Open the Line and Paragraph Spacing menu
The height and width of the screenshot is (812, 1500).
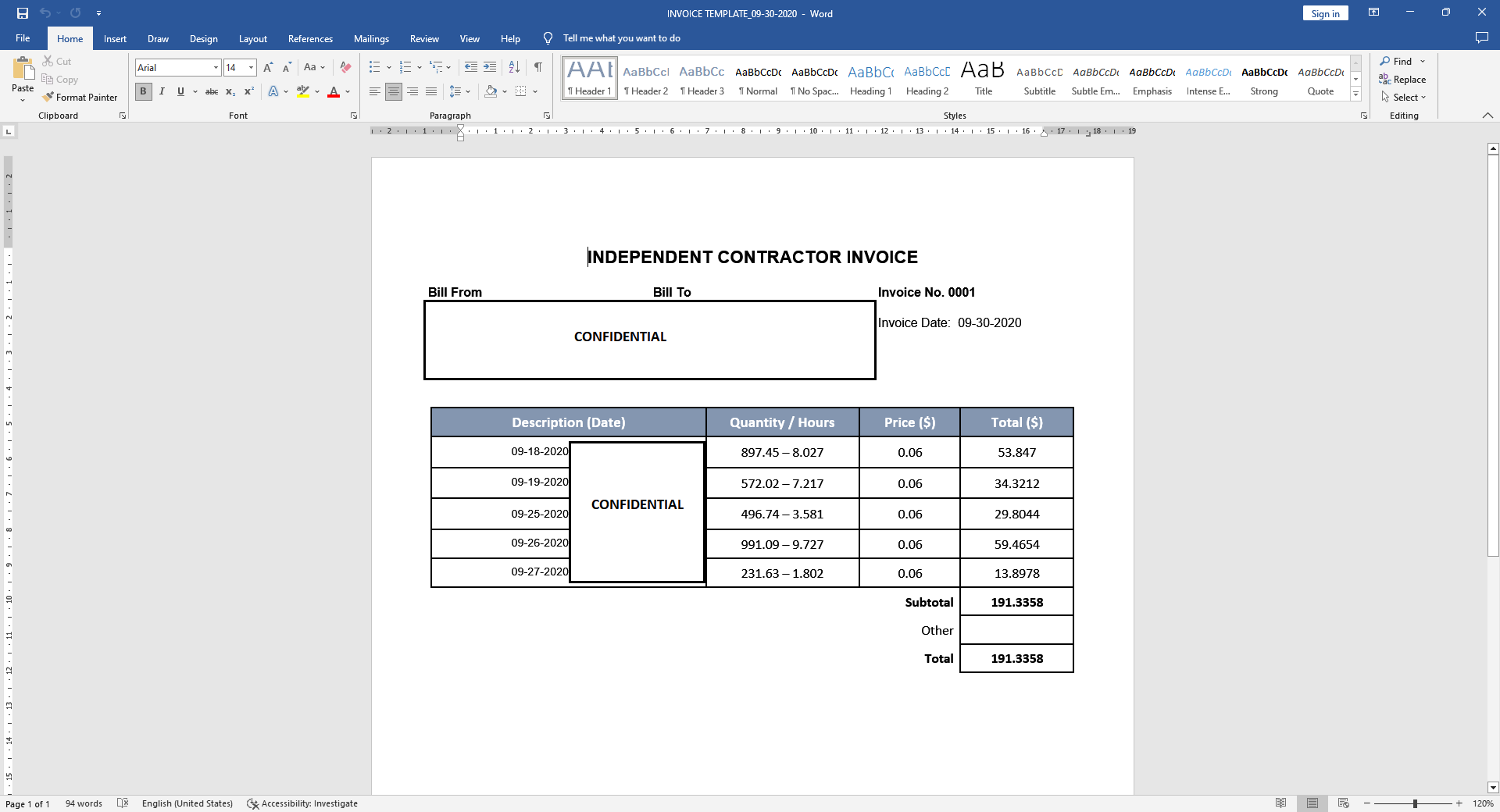pyautogui.click(x=459, y=92)
